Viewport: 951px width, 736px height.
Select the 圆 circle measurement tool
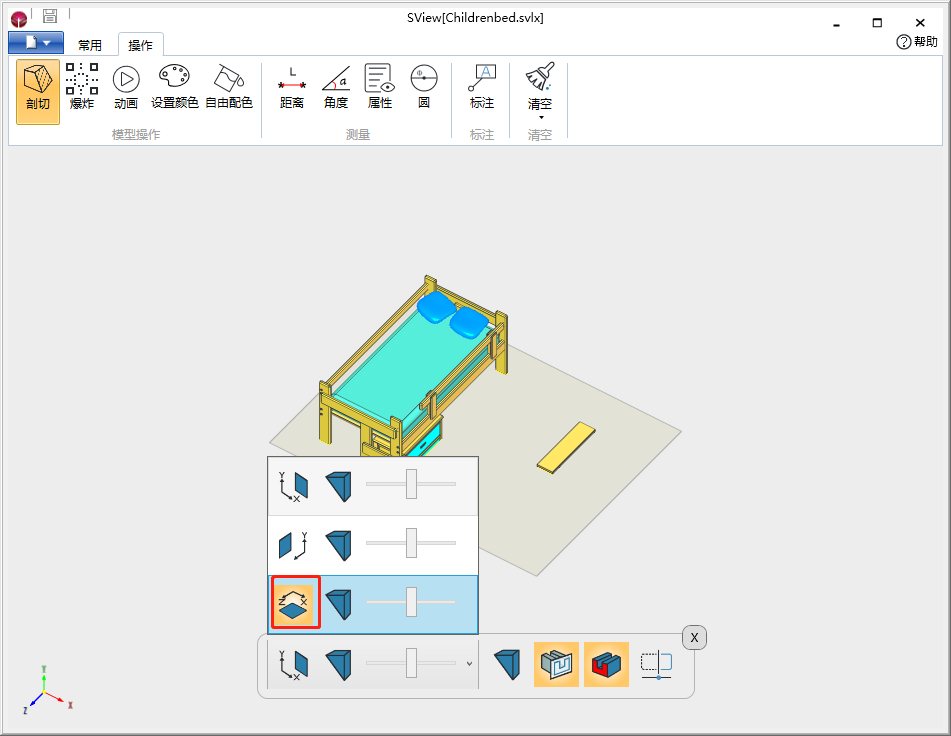[424, 86]
